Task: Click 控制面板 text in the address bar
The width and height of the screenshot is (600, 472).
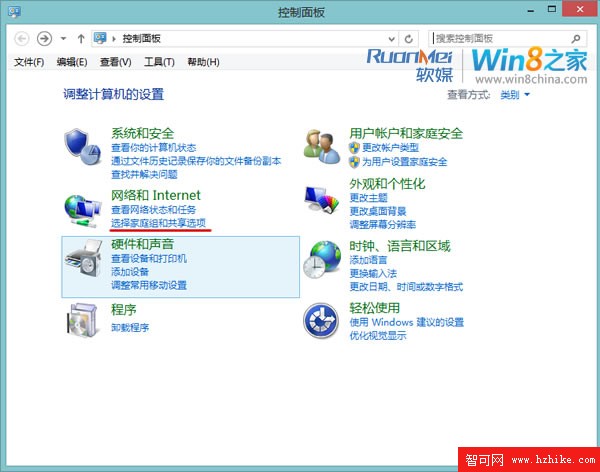Action: 141,39
